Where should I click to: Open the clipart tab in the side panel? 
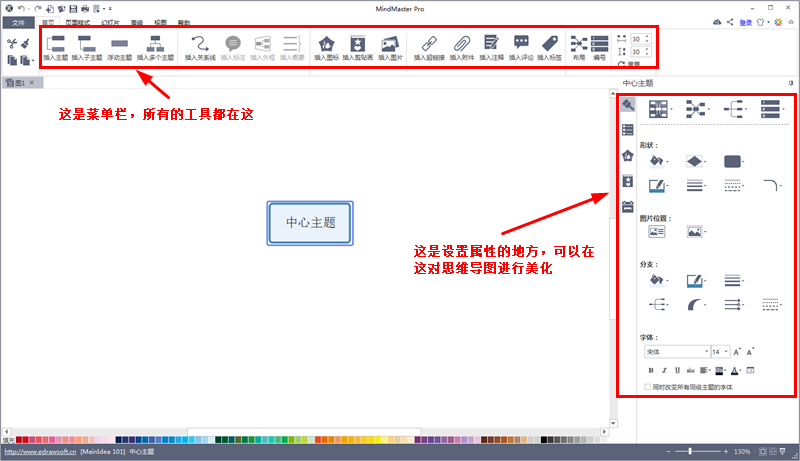628,181
